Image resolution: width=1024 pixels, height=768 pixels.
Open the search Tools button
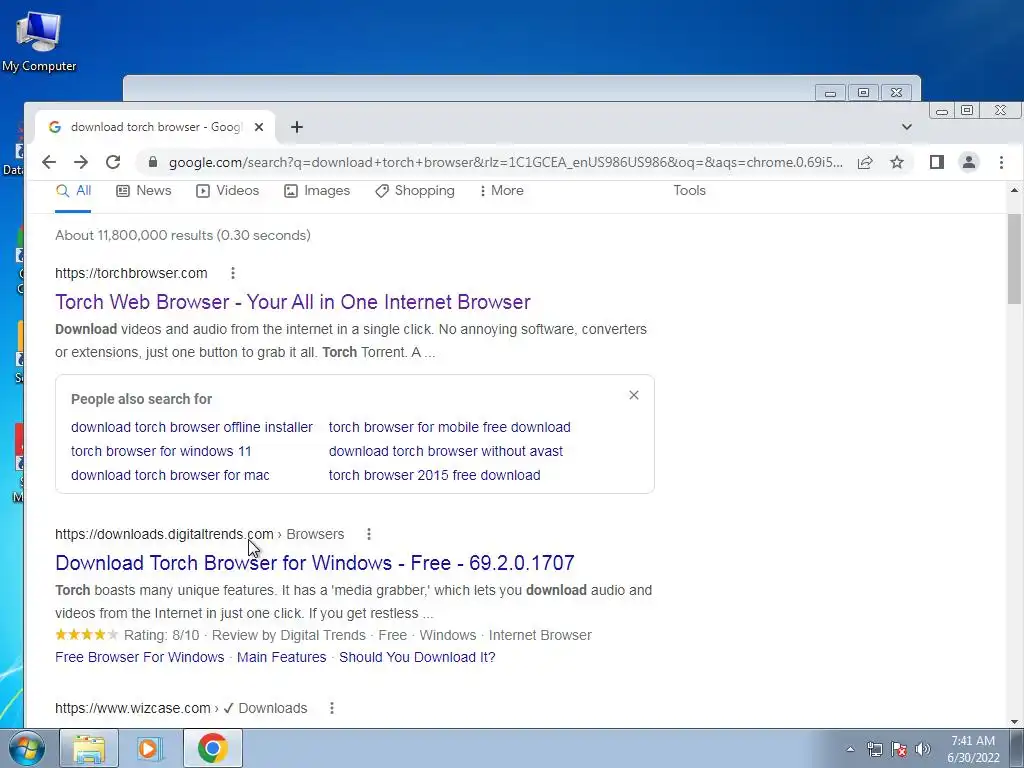(x=690, y=191)
